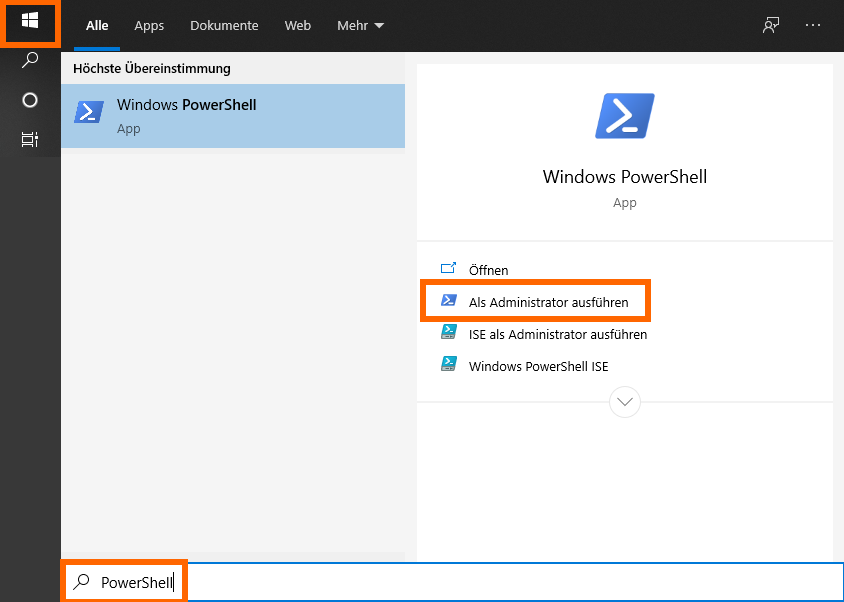Open Cortana circle icon

click(x=30, y=100)
